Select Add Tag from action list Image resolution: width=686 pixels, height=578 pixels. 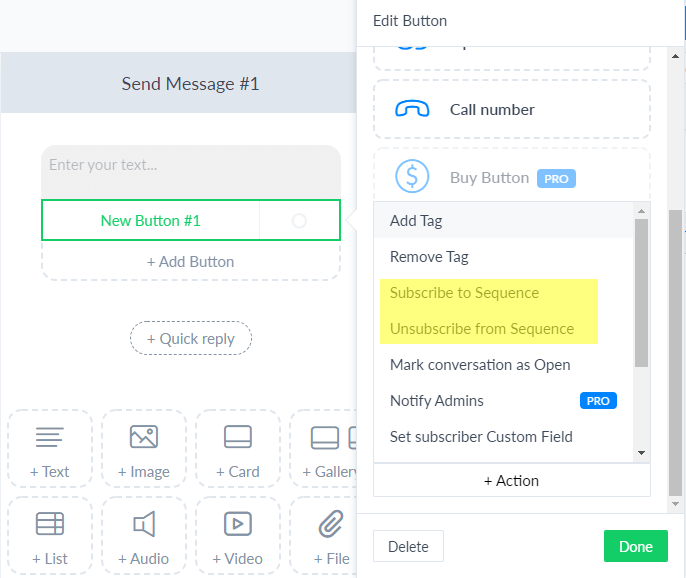tap(504, 221)
